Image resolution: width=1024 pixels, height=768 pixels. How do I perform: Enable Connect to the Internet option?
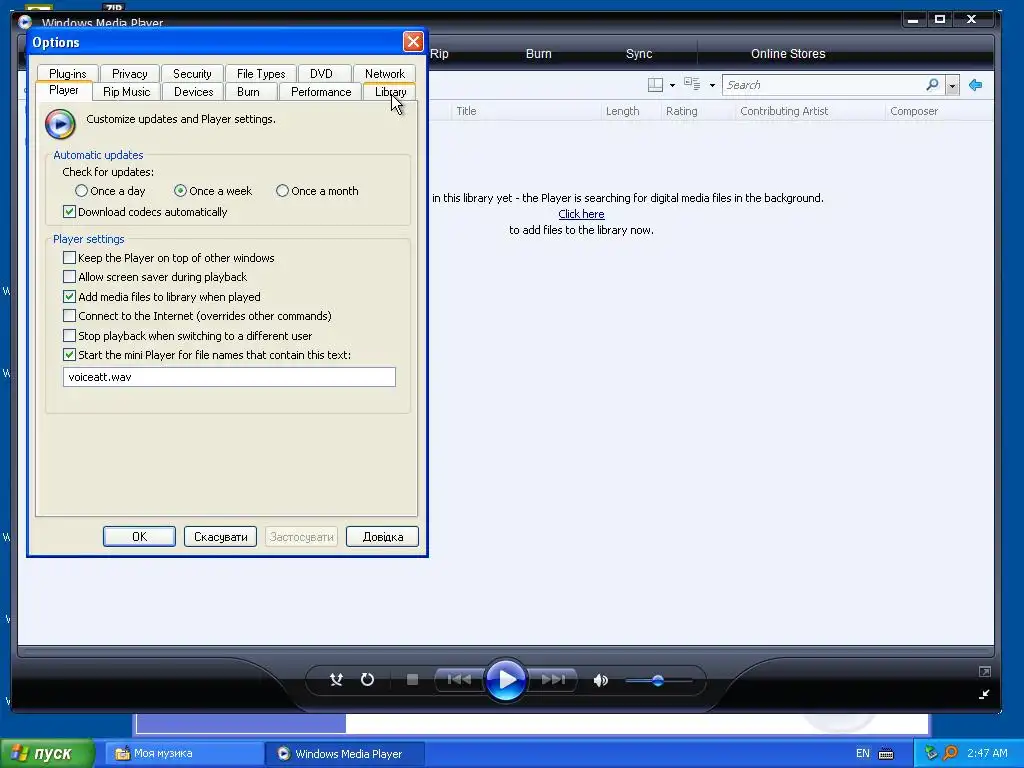pos(69,316)
